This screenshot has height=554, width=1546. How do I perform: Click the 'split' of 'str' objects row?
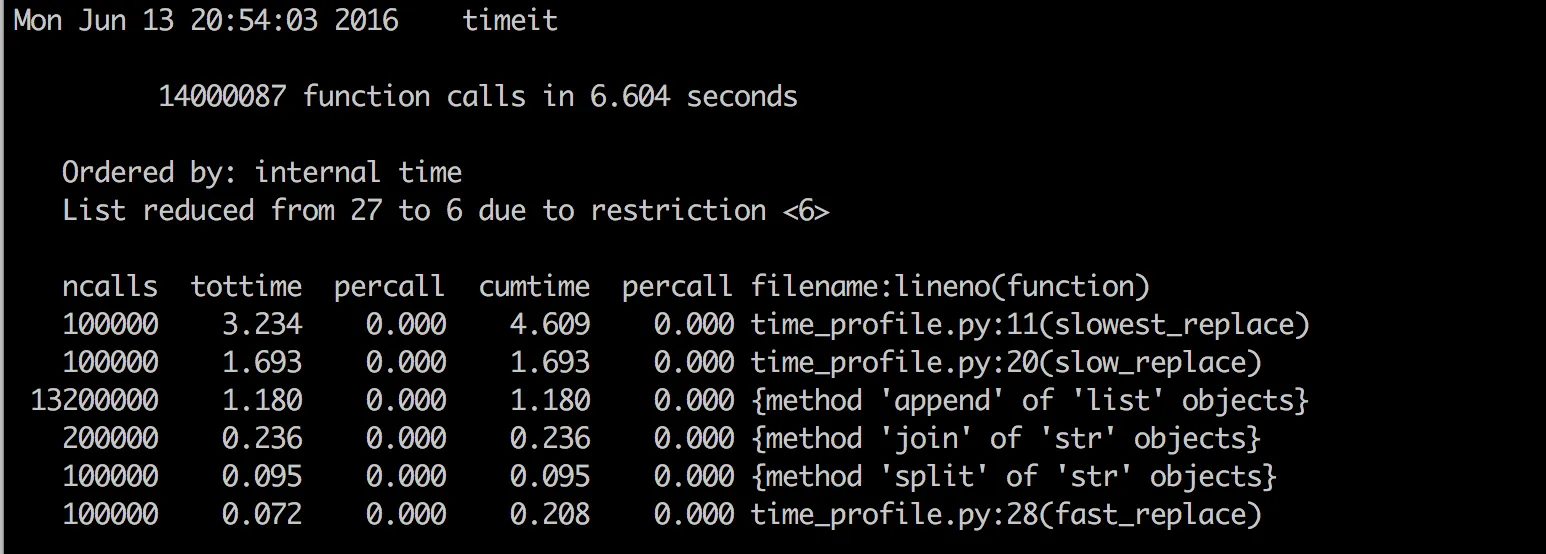tap(1013, 477)
